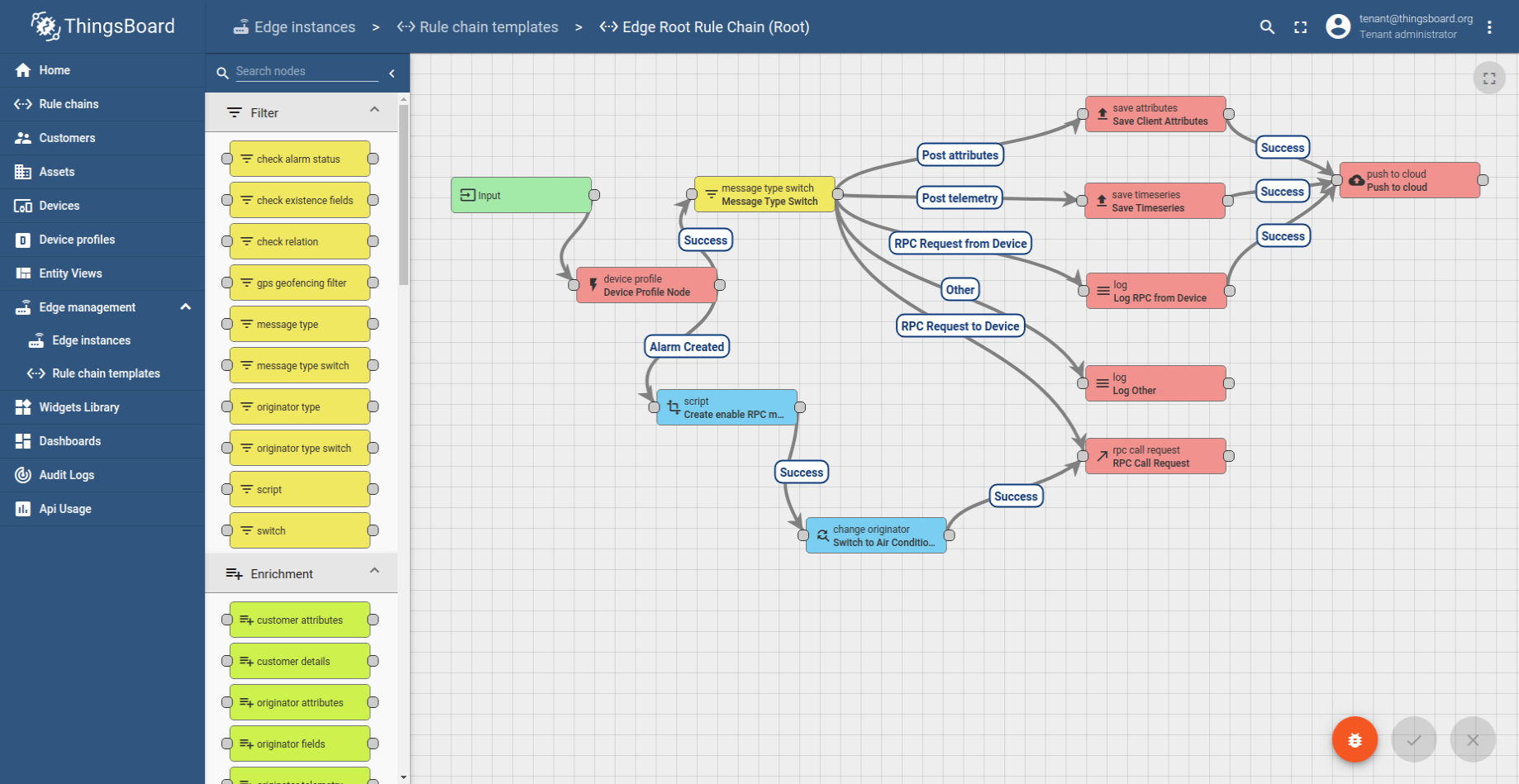
Task: Click the Other link label
Action: (960, 290)
